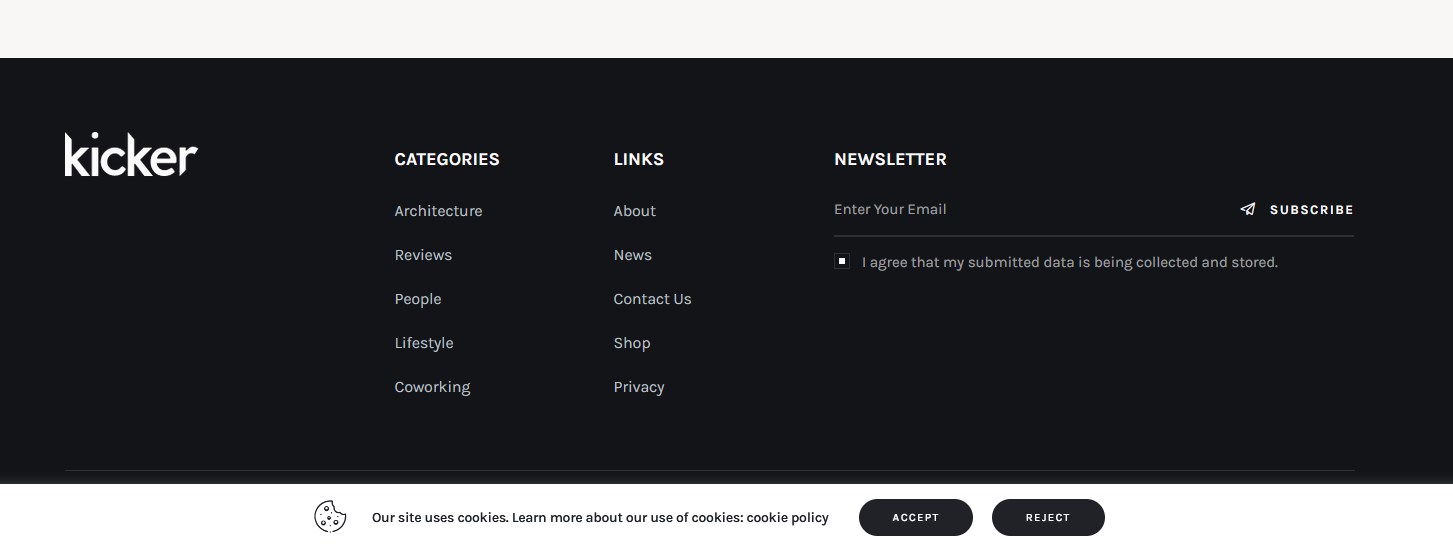The height and width of the screenshot is (550, 1453).
Task: Click the cookie icon in banner
Action: 330,517
